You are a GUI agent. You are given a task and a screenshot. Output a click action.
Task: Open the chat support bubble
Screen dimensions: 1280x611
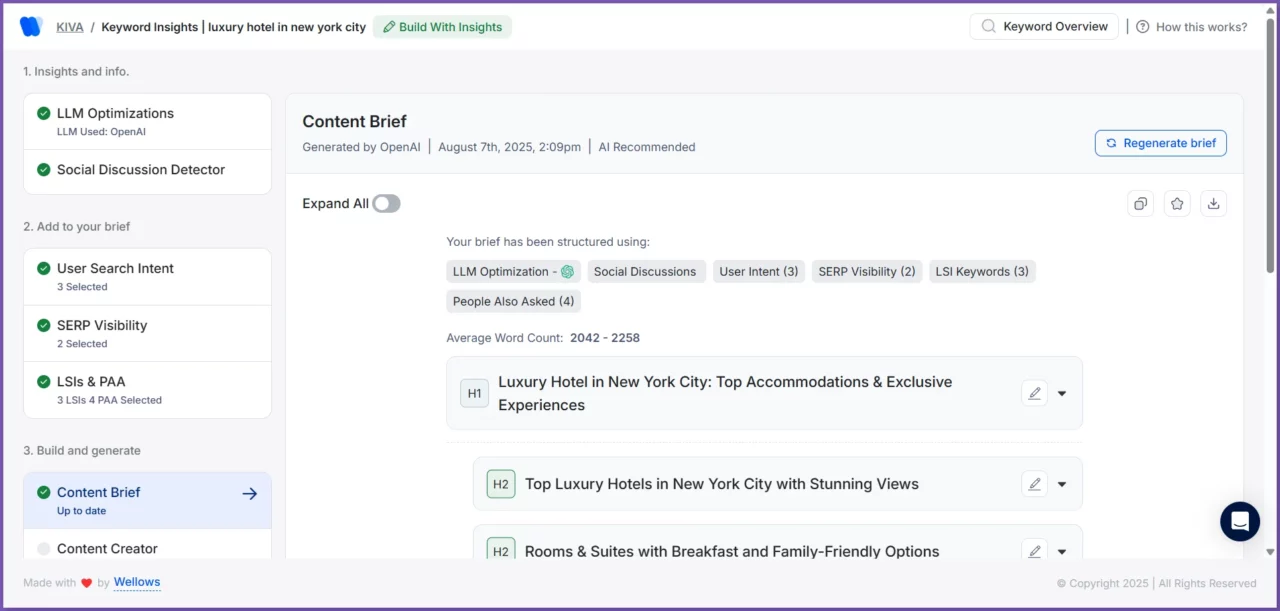pyautogui.click(x=1240, y=521)
